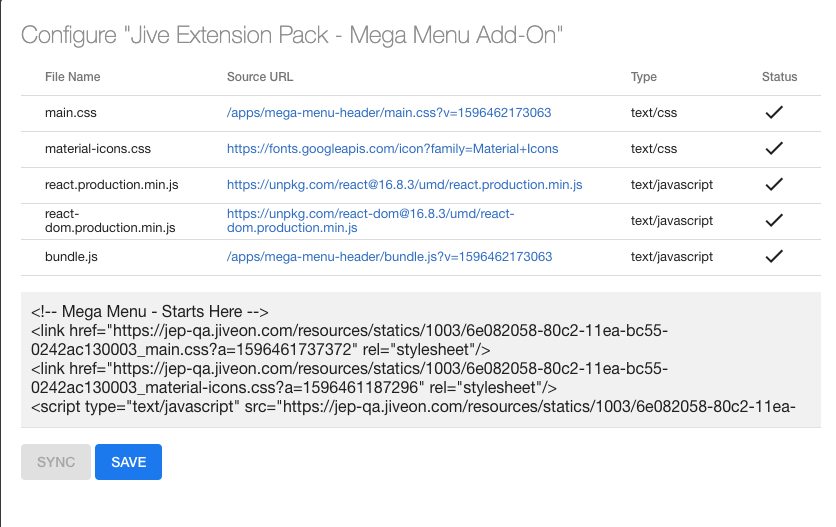
Task: Open the unpkg react.production.min.js link
Action: click(404, 185)
